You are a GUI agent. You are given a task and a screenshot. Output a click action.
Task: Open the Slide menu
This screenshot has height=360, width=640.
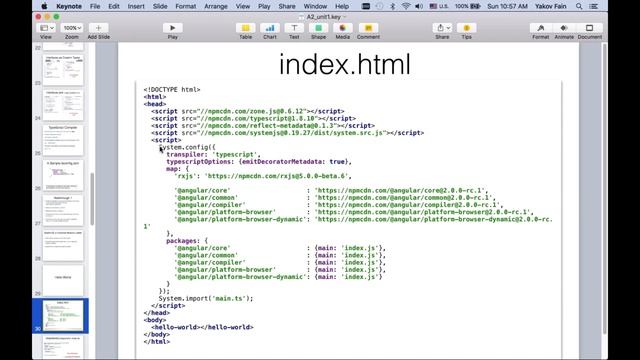coord(160,6)
